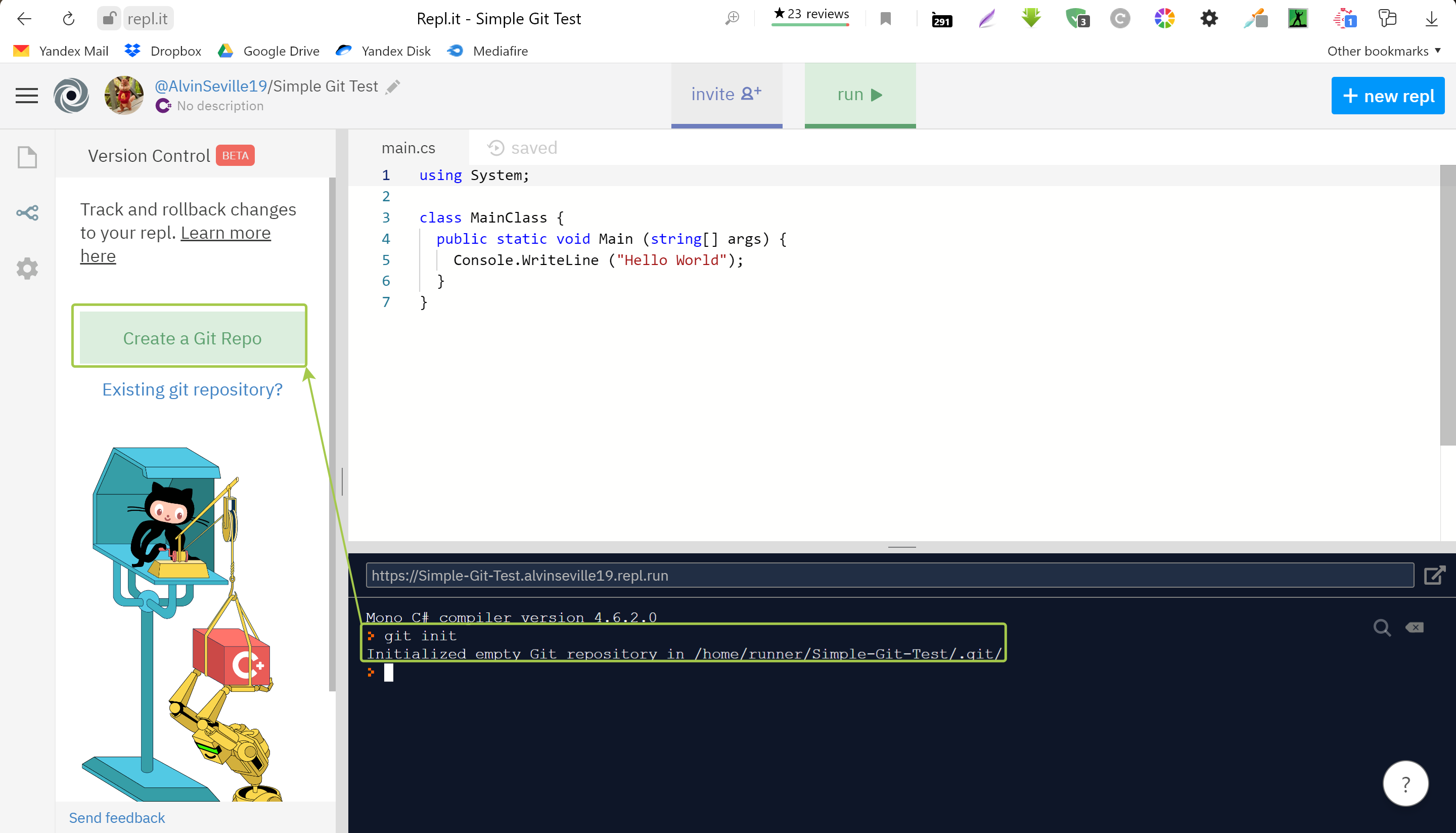Click the Repl.it spiral logo
The height and width of the screenshot is (833, 1456).
point(71,96)
